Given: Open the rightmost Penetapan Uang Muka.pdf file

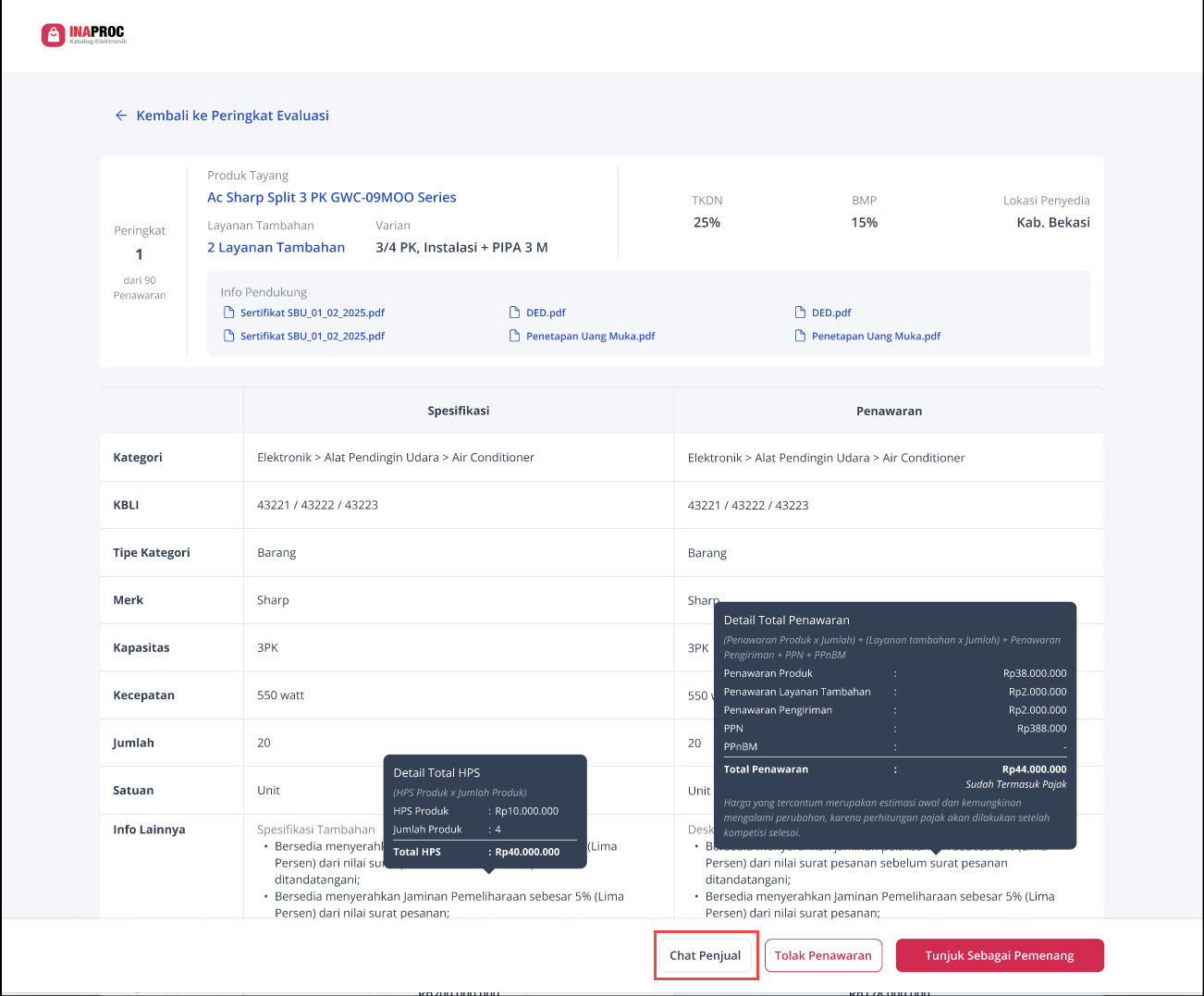Looking at the screenshot, I should click(x=876, y=336).
